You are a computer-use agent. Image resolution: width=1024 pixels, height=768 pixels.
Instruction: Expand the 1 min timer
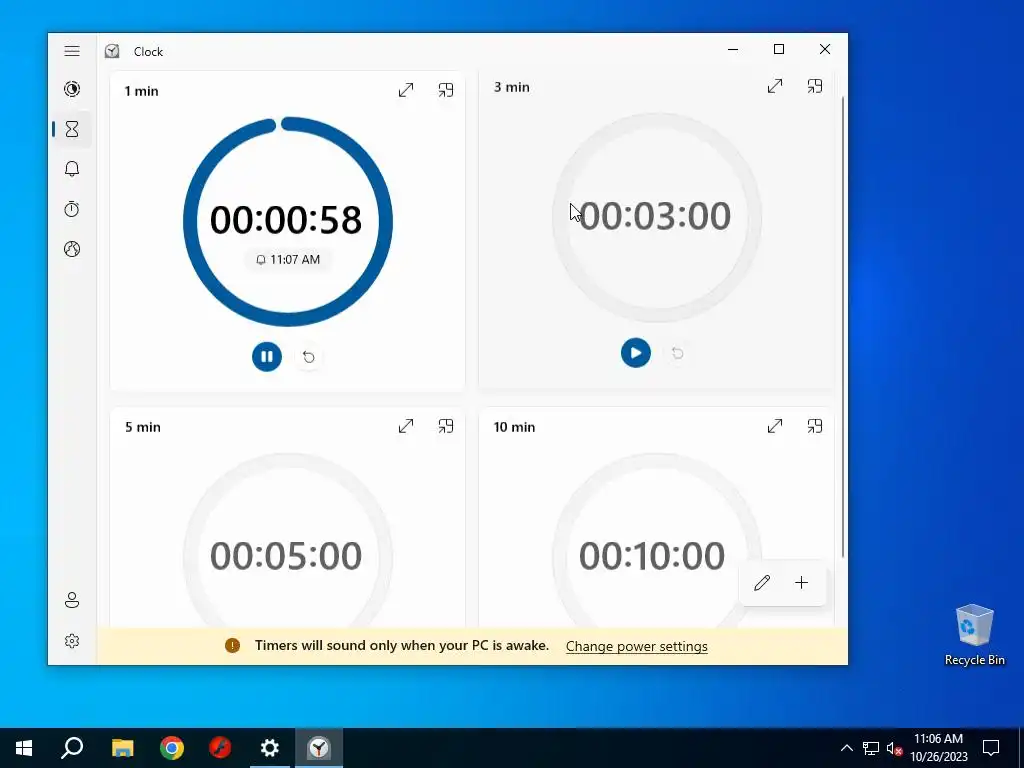(x=406, y=90)
